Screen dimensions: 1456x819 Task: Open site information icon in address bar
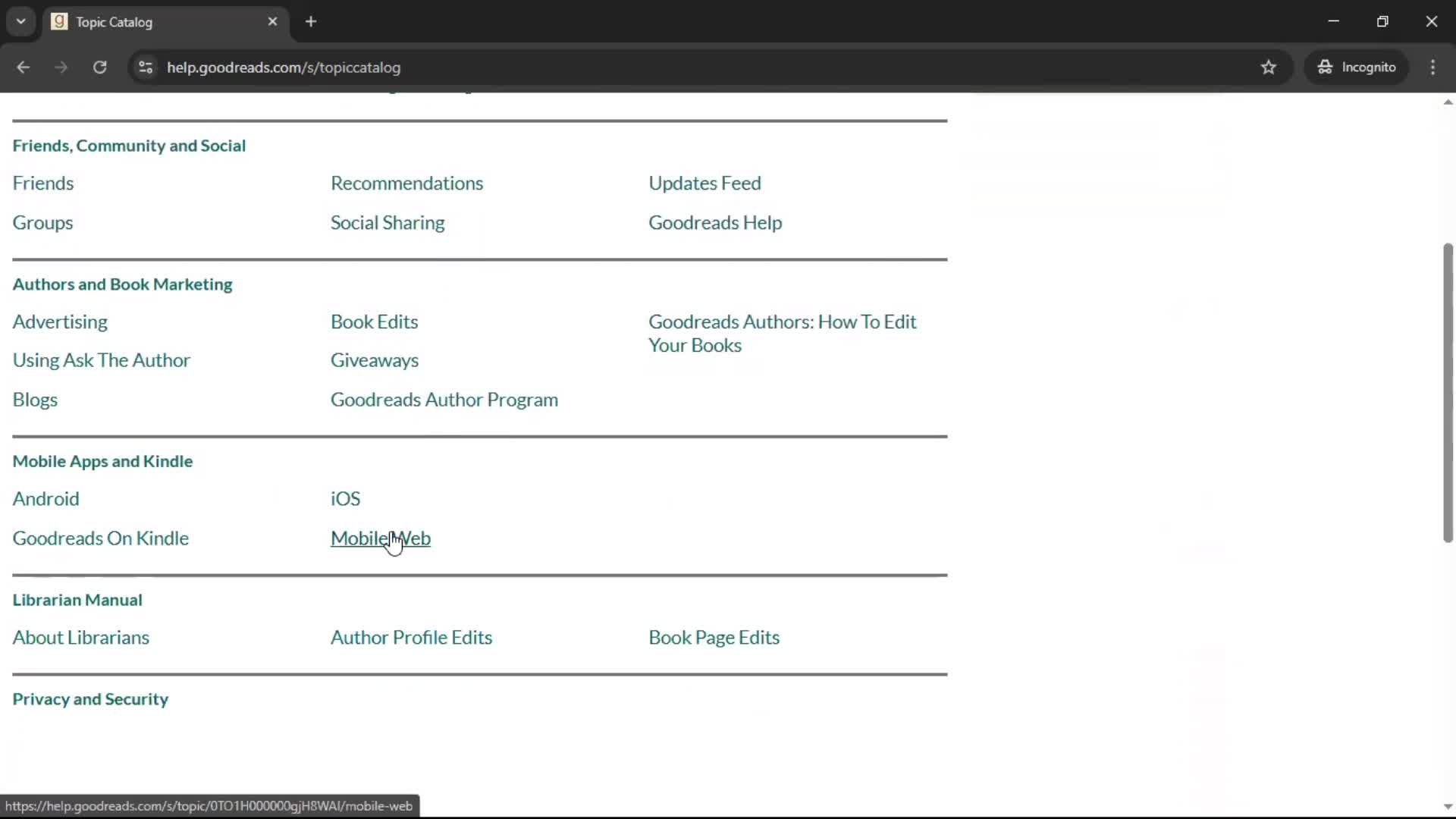pyautogui.click(x=146, y=67)
